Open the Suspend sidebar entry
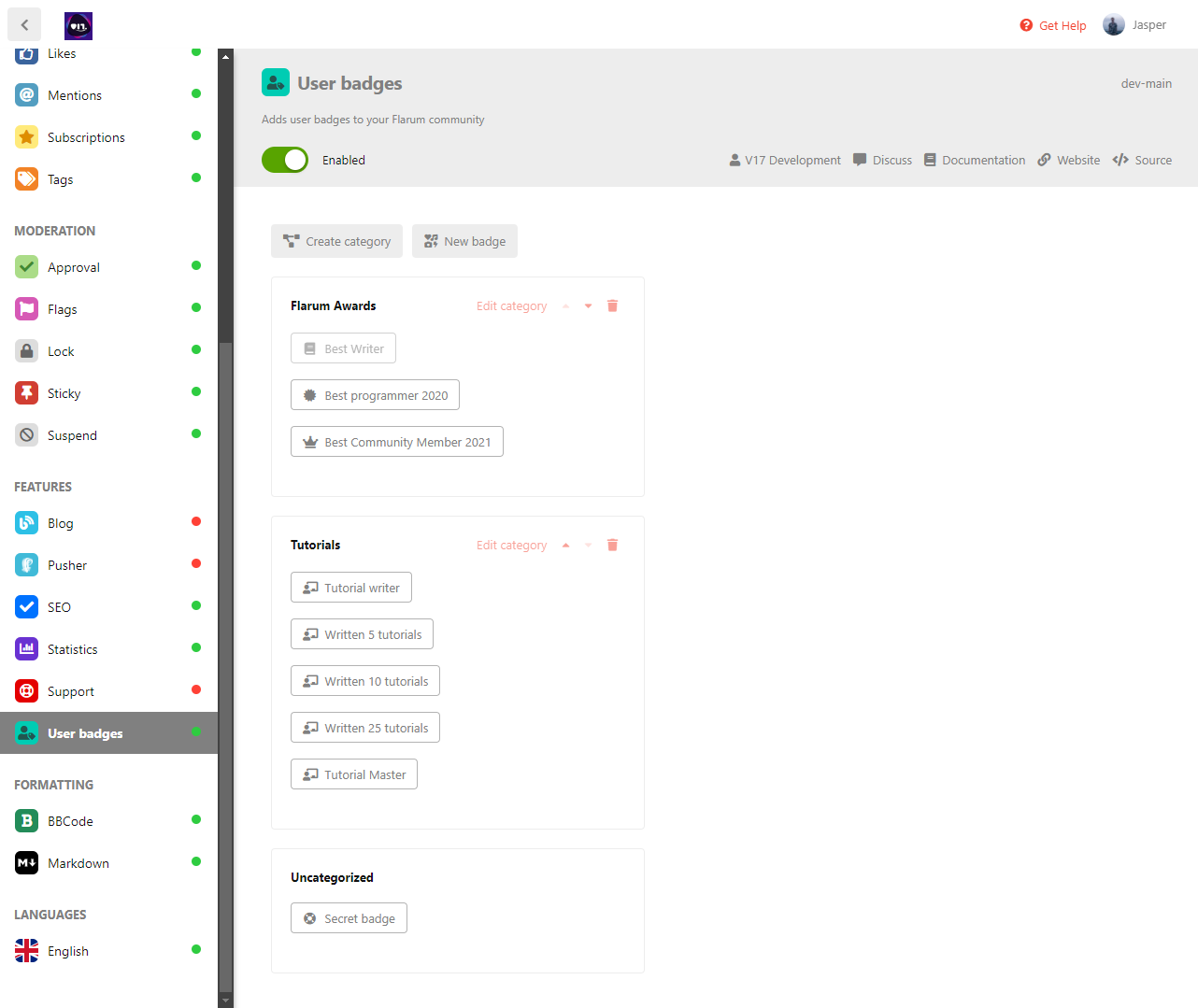Viewport: 1198px width, 1008px height. pos(108,435)
